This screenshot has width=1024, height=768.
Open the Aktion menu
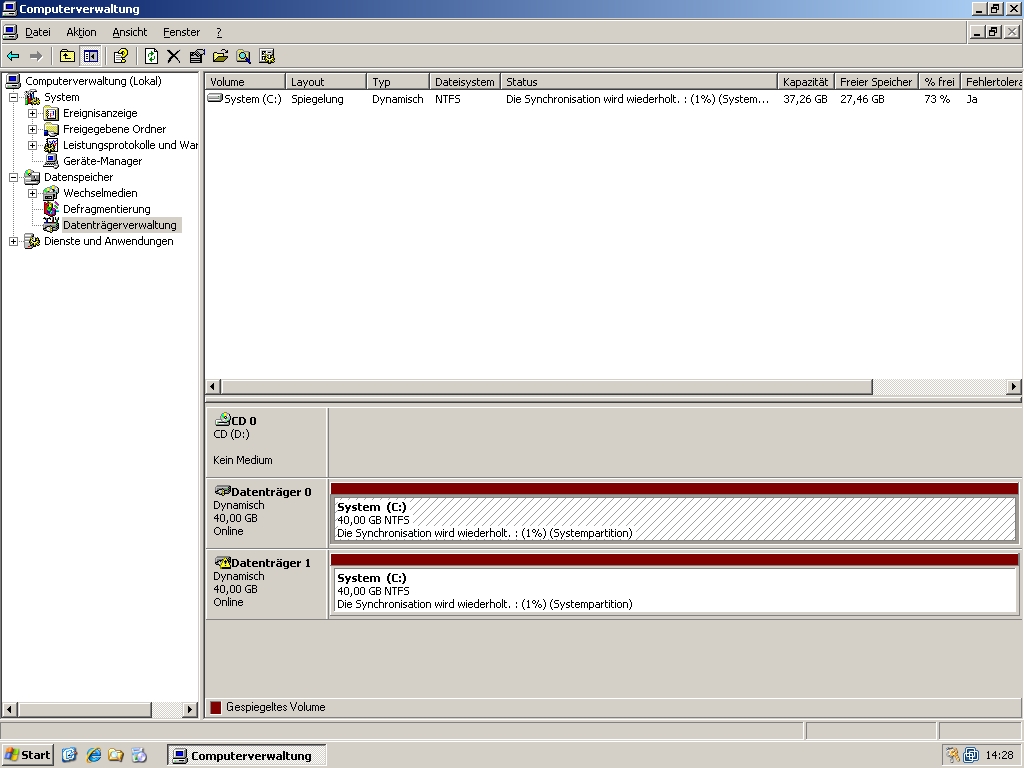pos(80,31)
